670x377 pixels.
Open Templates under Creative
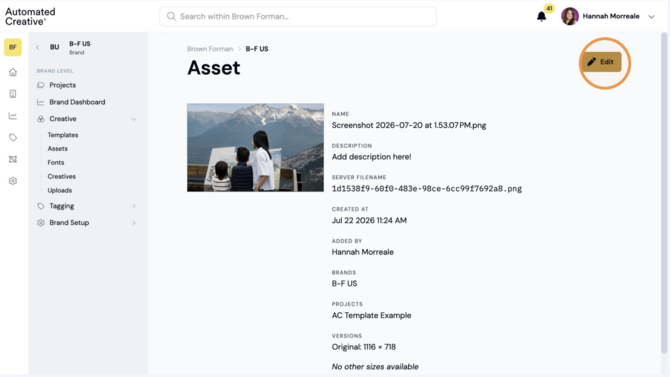coord(63,135)
